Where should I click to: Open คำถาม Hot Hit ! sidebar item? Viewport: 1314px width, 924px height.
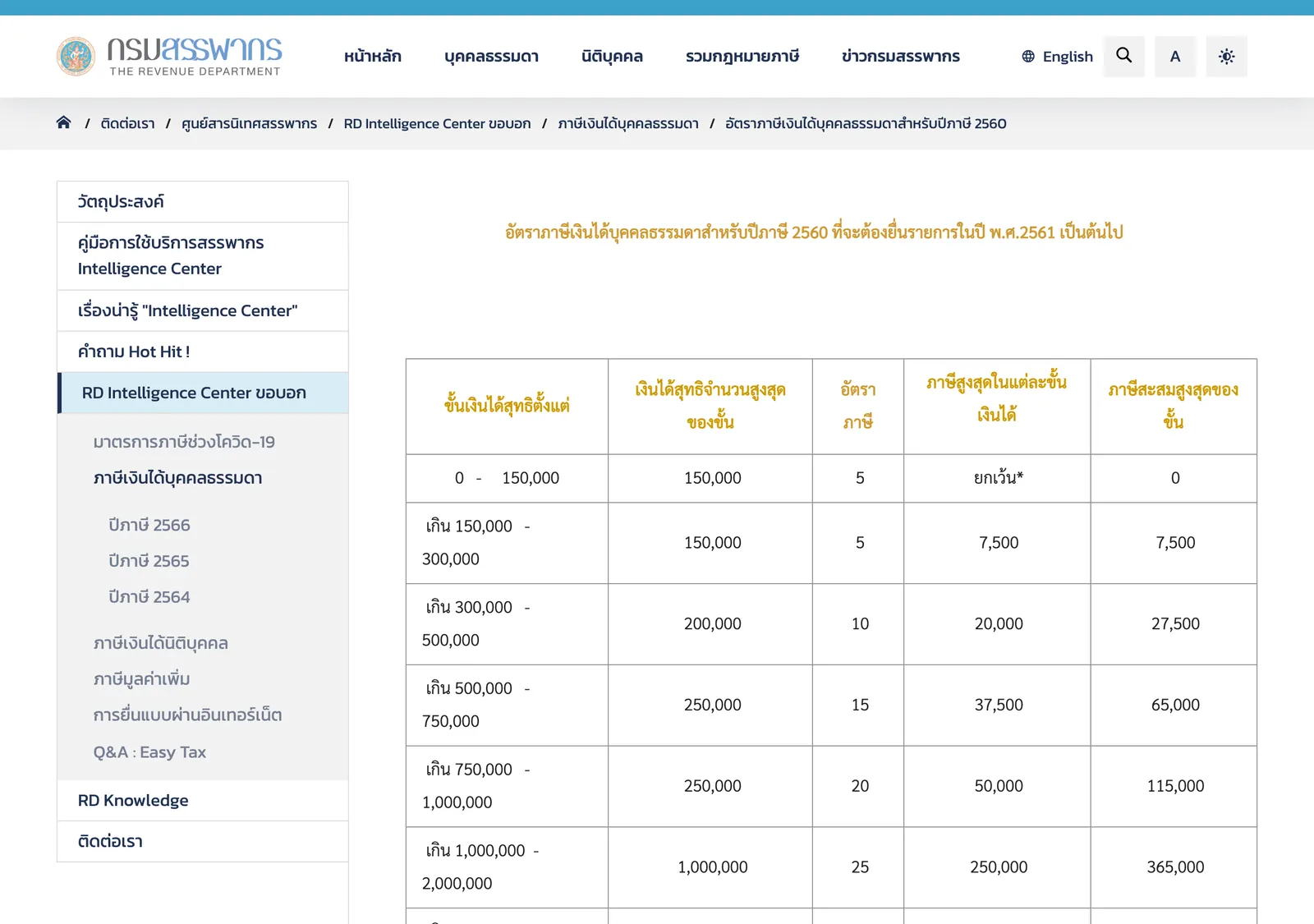click(x=203, y=352)
